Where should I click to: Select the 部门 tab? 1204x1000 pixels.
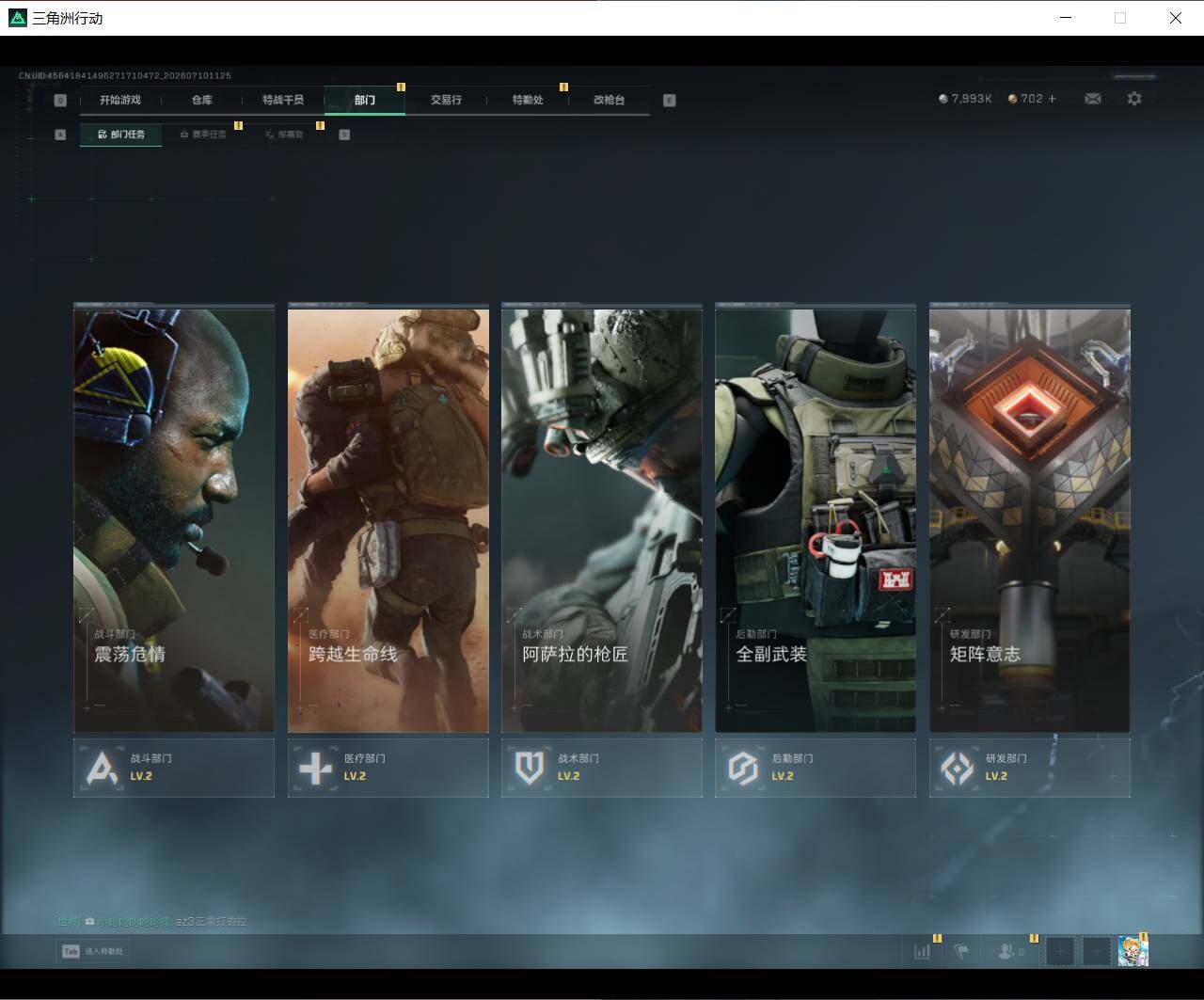tap(365, 100)
